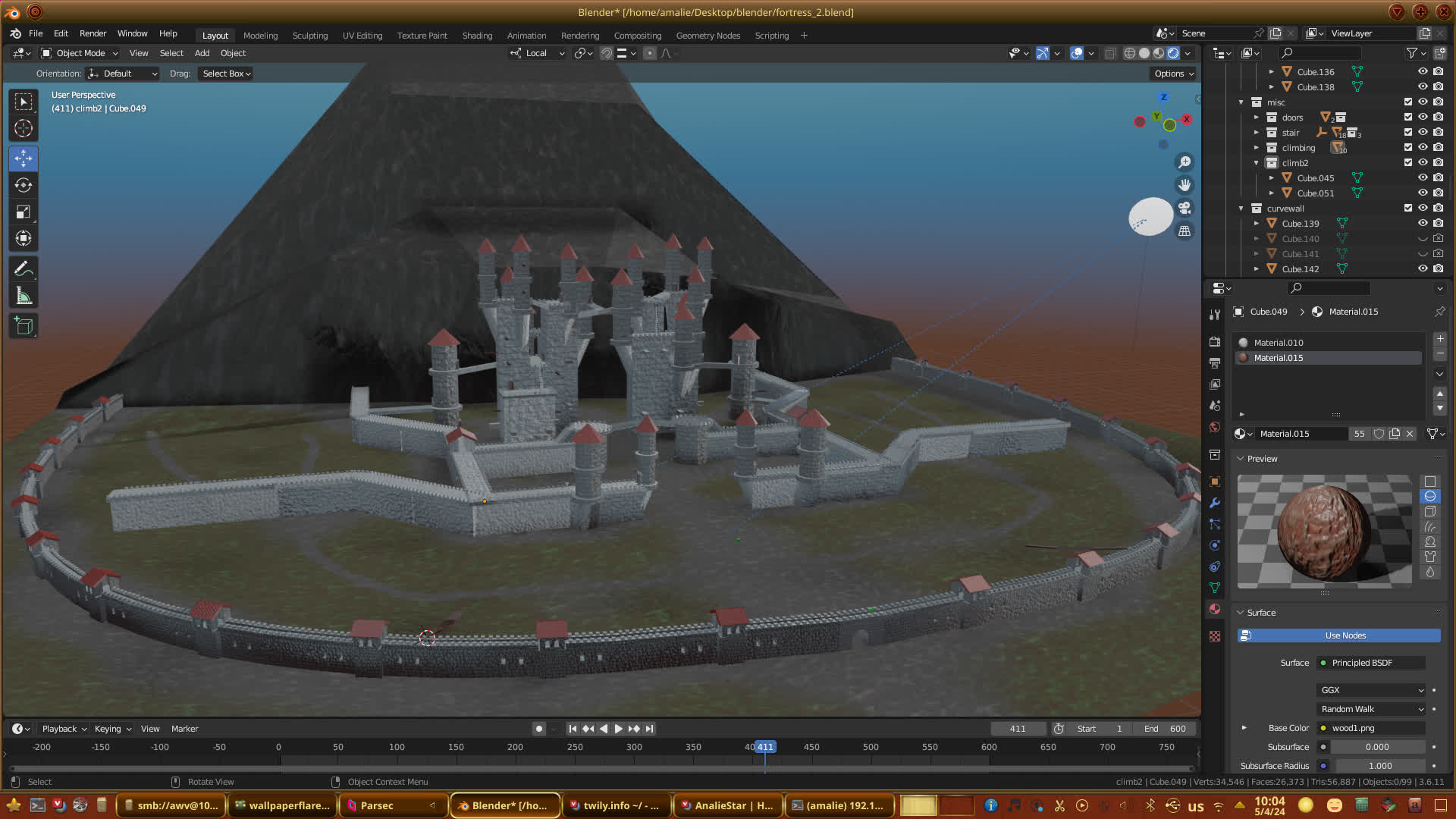Screen dimensions: 1456x819
Task: Activate the Annotate tool
Action: click(24, 269)
